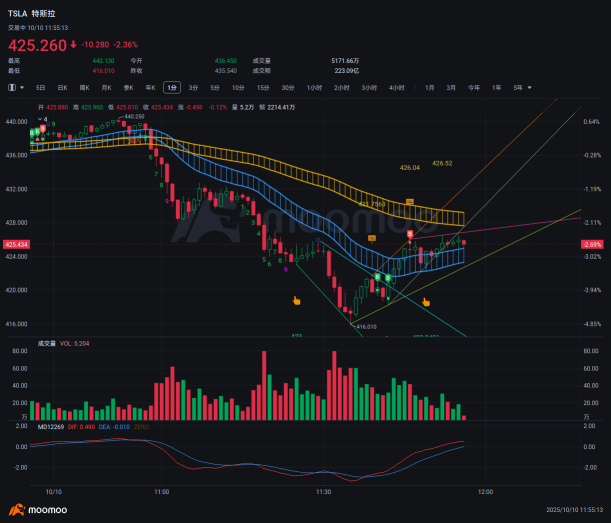The image size is (611, 523).
Task: Click the orange pointing-hand marker near 11:25
Action: [296, 300]
